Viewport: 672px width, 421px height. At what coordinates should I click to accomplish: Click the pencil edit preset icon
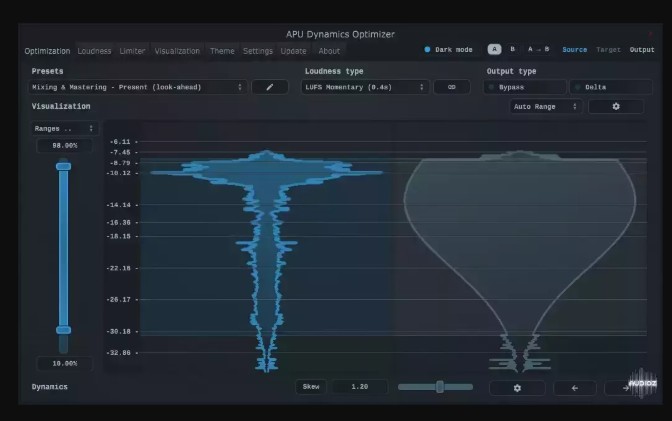(x=269, y=87)
